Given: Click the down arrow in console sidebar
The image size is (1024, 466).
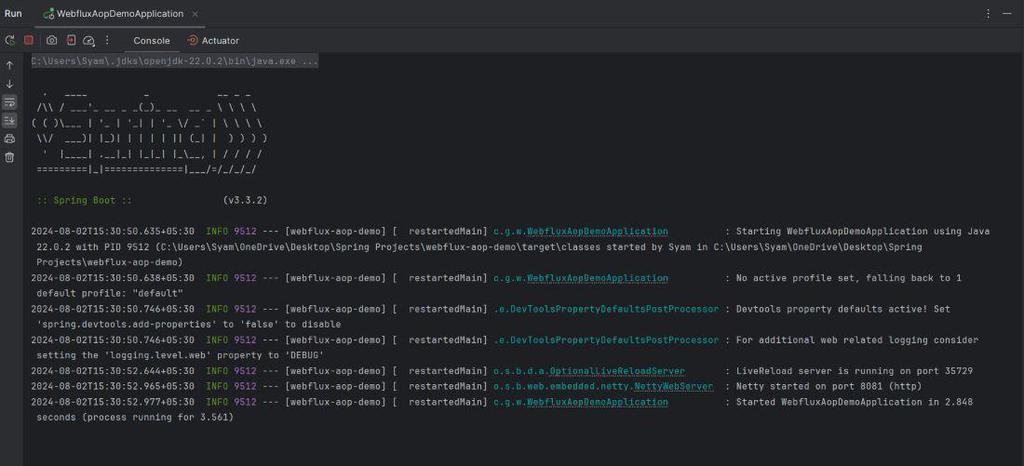Looking at the screenshot, I should click(10, 84).
